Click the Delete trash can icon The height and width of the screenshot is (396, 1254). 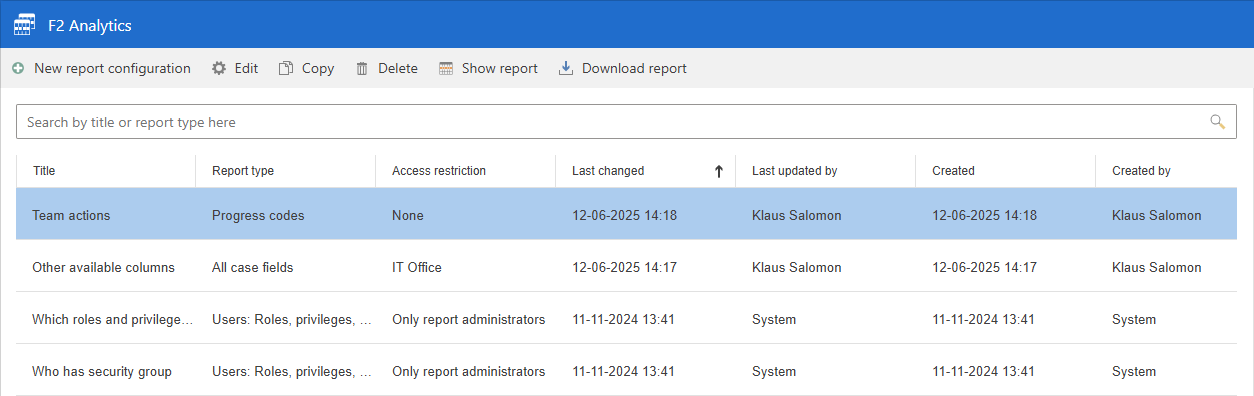[x=362, y=69]
